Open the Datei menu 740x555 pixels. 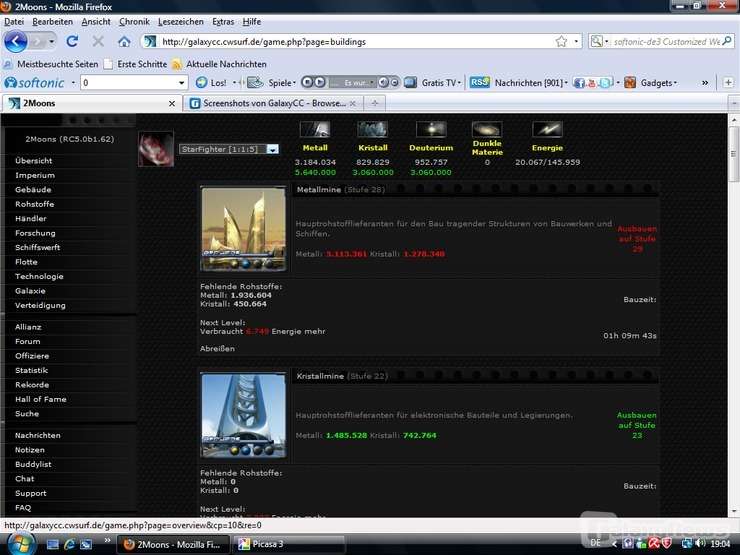14,22
